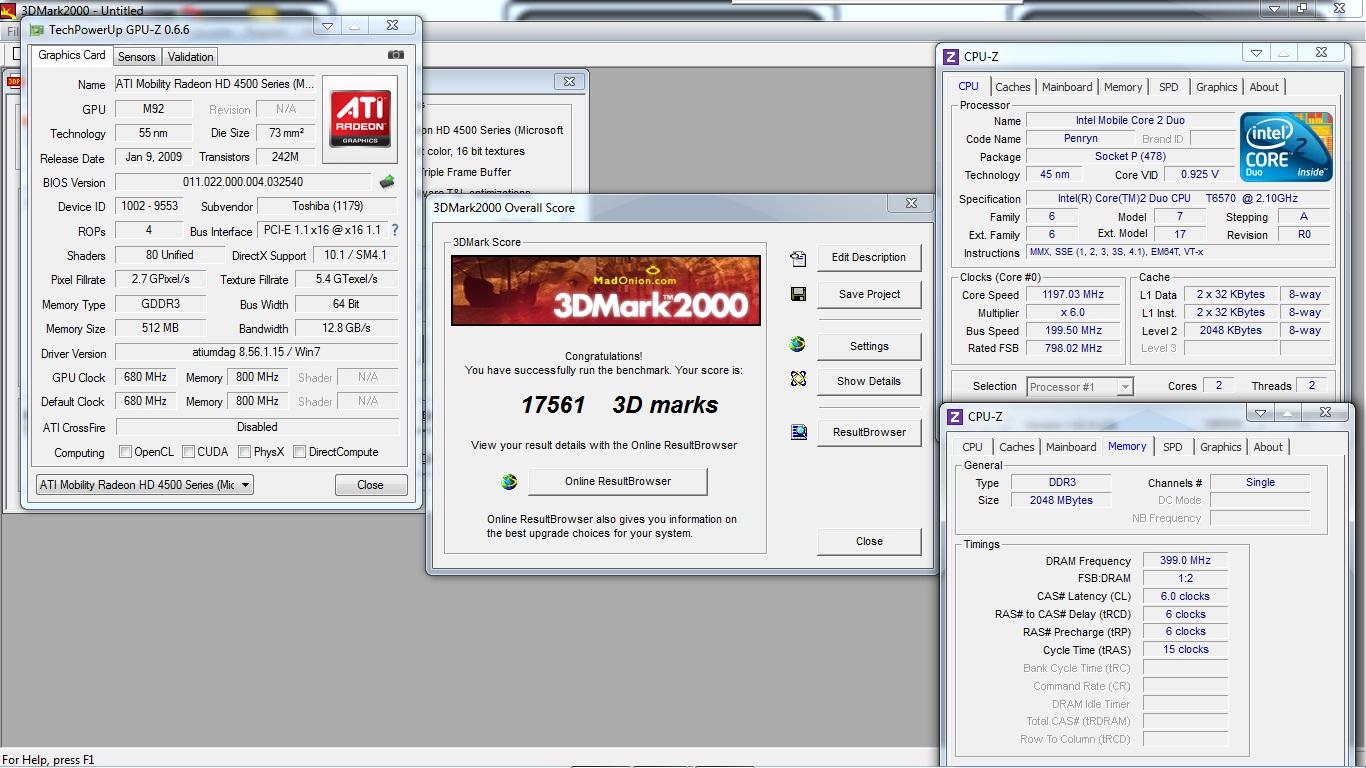Viewport: 1366px width, 768px height.
Task: Click the 3DMark2000 main window title icon
Action: click(9, 10)
